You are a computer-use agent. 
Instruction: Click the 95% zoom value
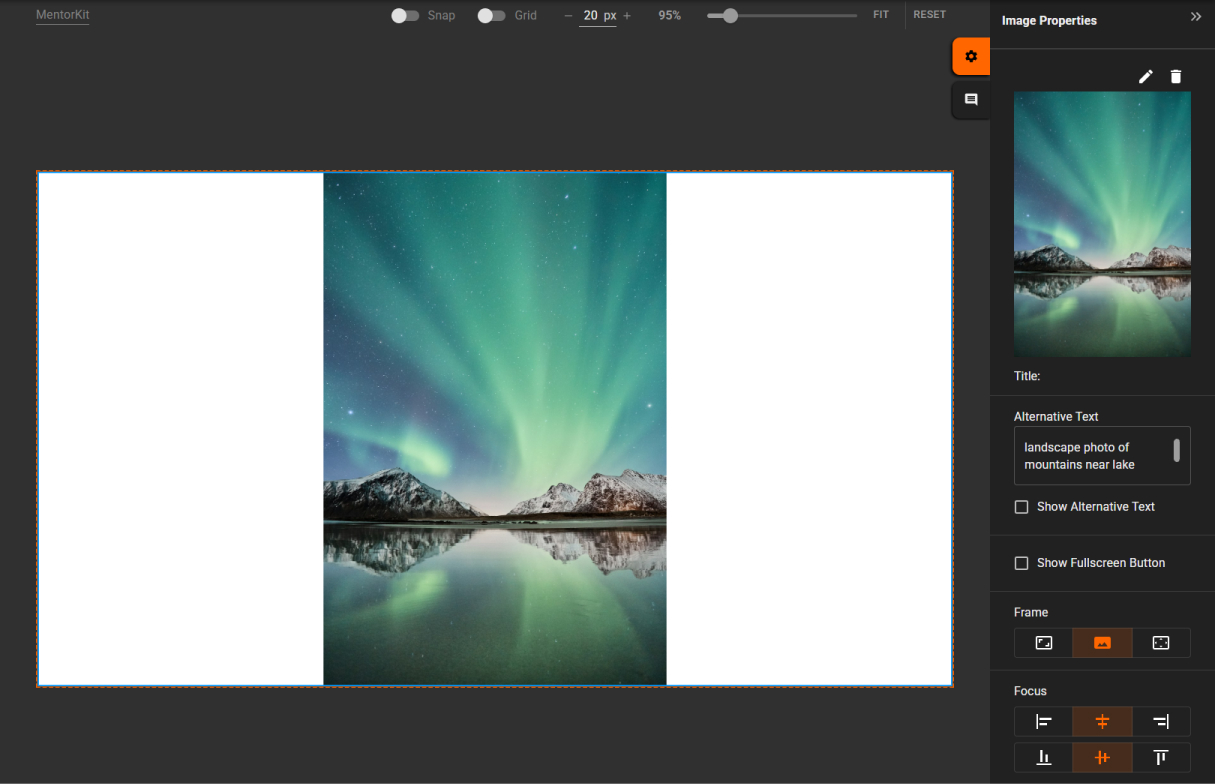[x=670, y=15]
